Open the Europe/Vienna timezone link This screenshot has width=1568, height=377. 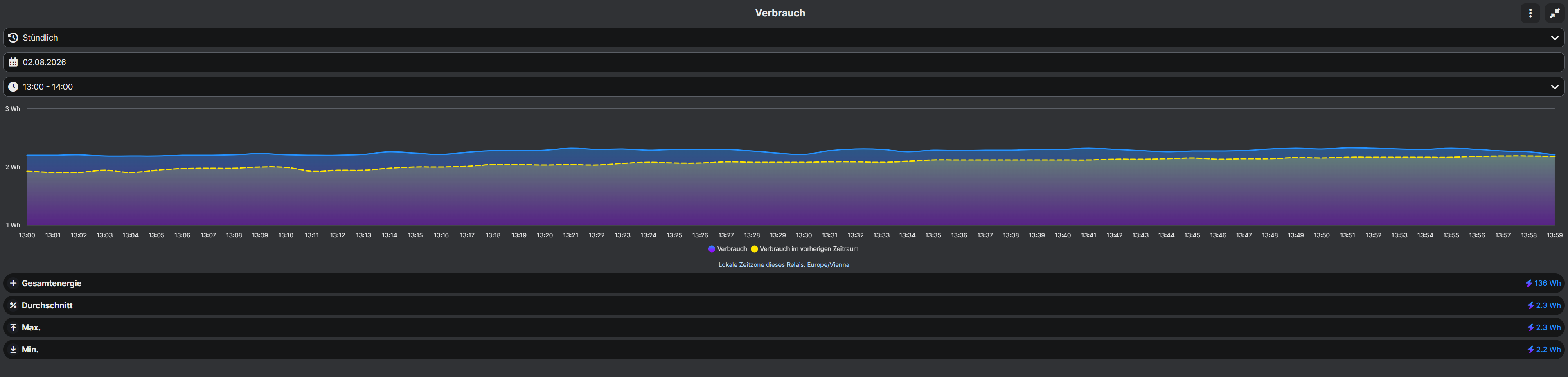point(828,265)
